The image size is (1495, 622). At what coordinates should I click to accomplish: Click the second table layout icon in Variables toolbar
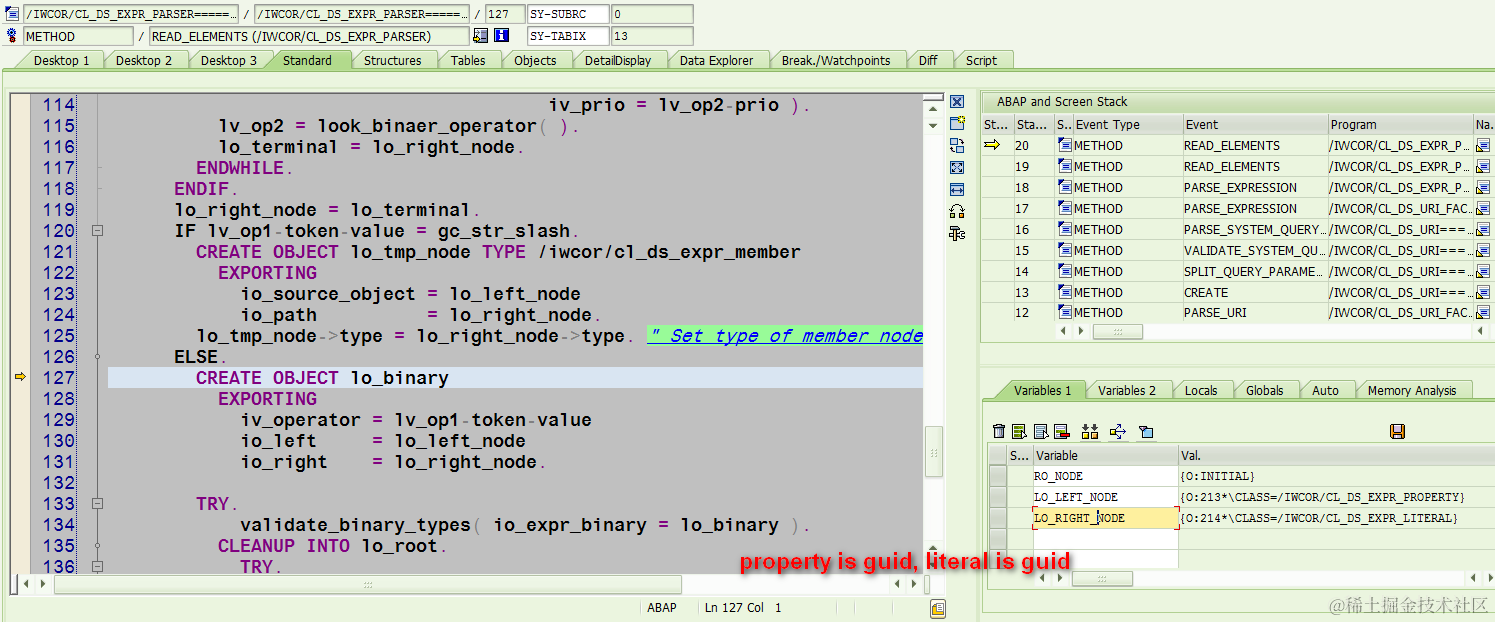tap(1041, 431)
